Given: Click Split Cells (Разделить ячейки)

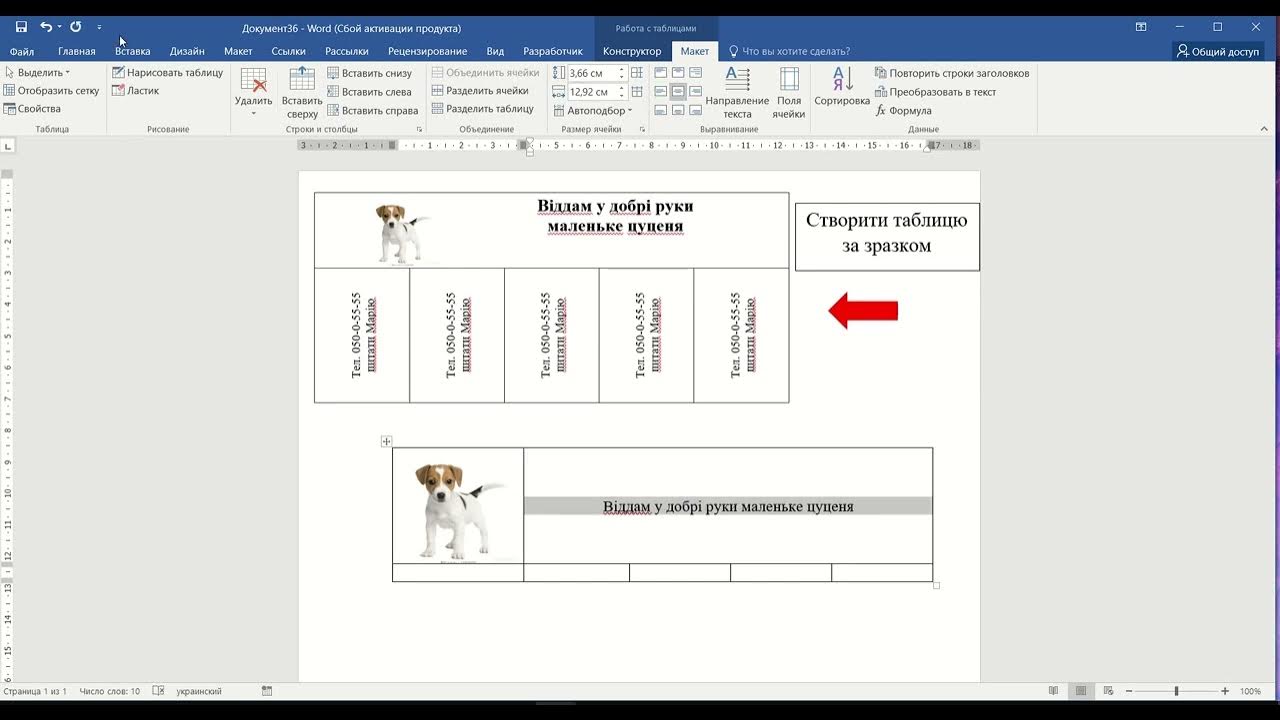Looking at the screenshot, I should (x=480, y=91).
